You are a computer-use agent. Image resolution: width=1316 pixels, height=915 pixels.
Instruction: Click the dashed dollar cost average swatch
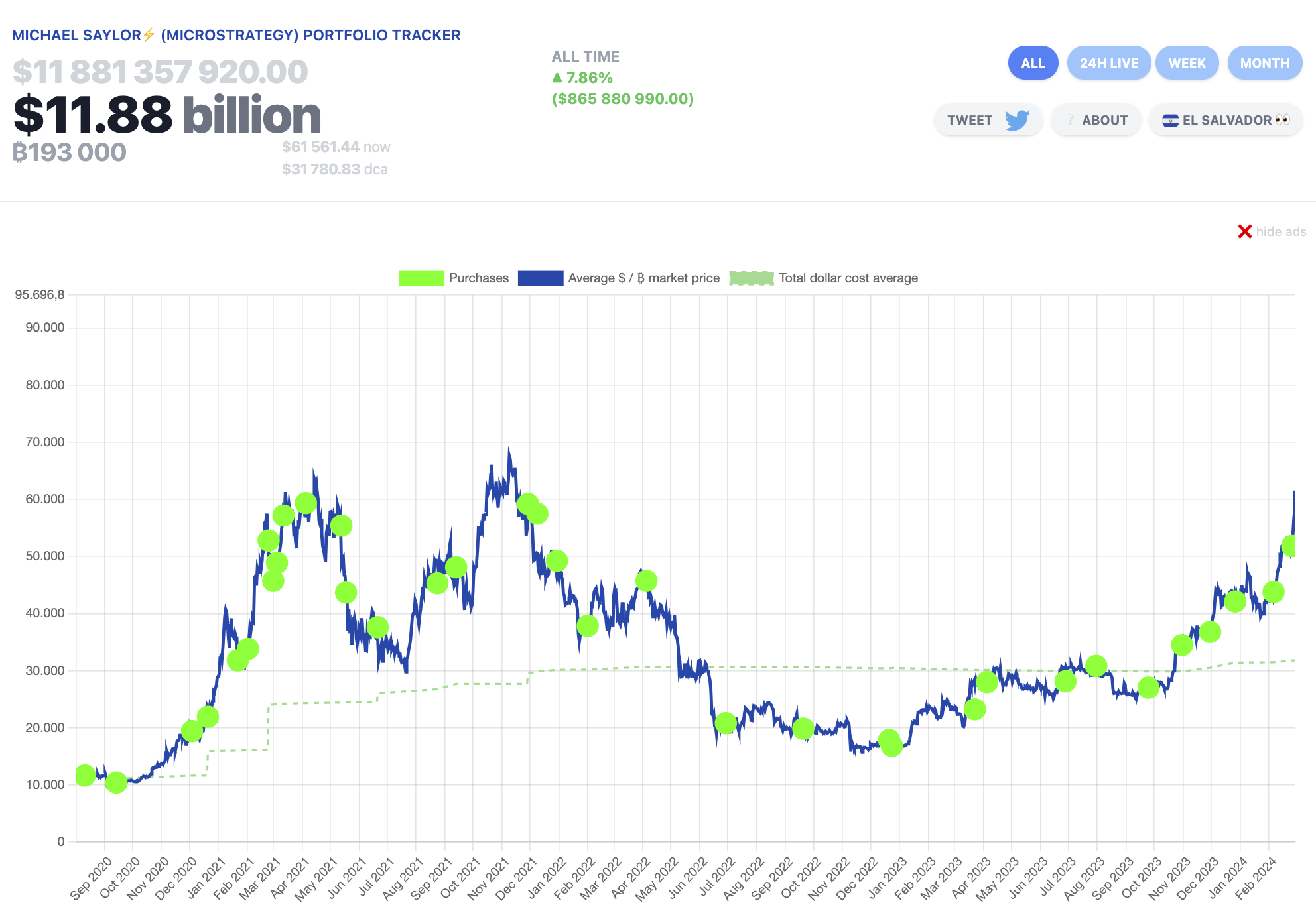coord(752,278)
